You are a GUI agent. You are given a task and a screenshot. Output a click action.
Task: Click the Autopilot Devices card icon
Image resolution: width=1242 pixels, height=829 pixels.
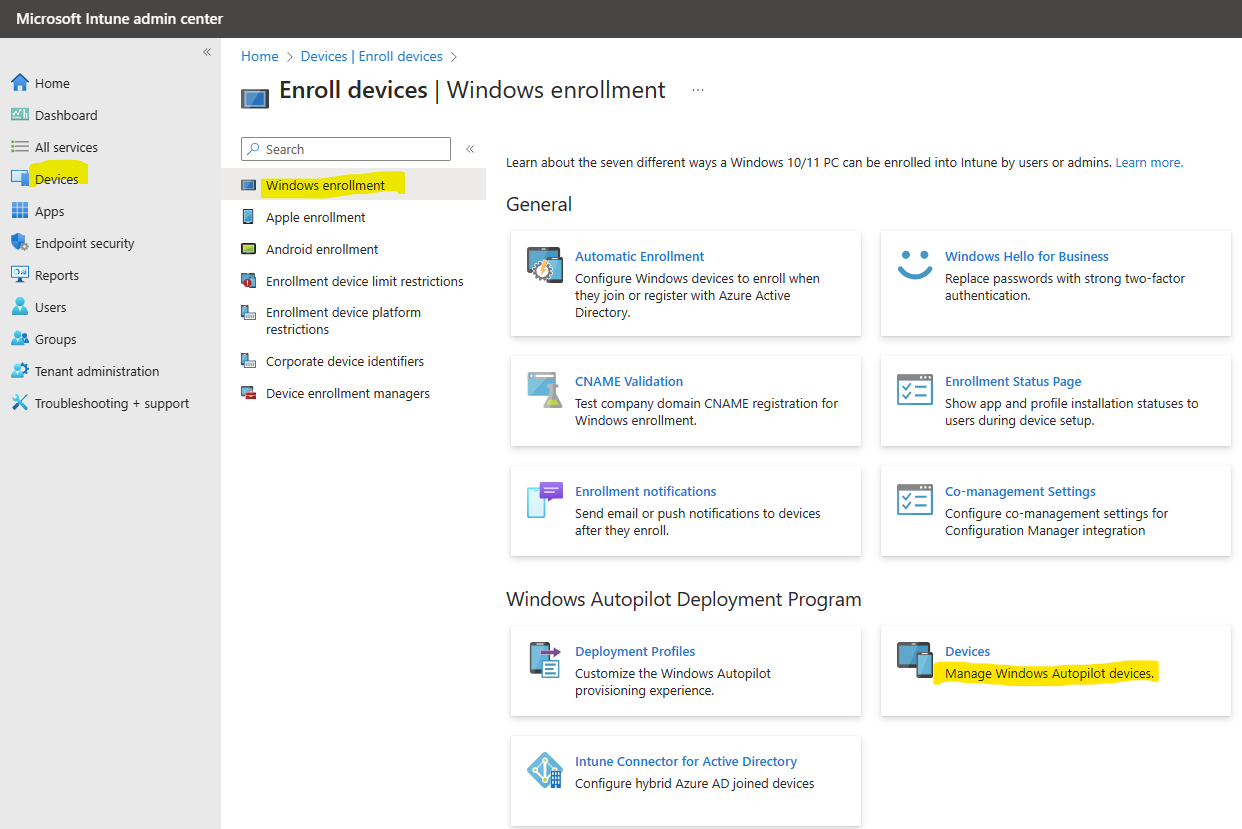[x=914, y=660]
